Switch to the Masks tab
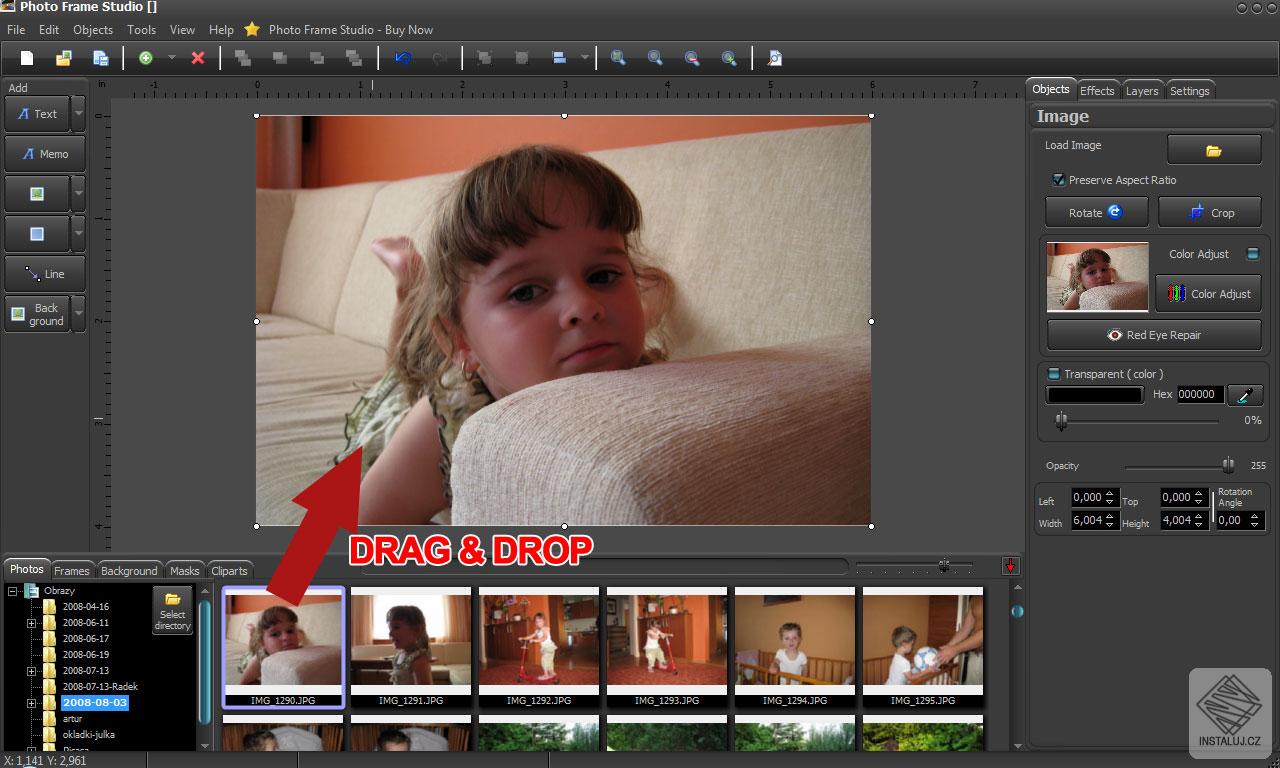 click(x=185, y=570)
